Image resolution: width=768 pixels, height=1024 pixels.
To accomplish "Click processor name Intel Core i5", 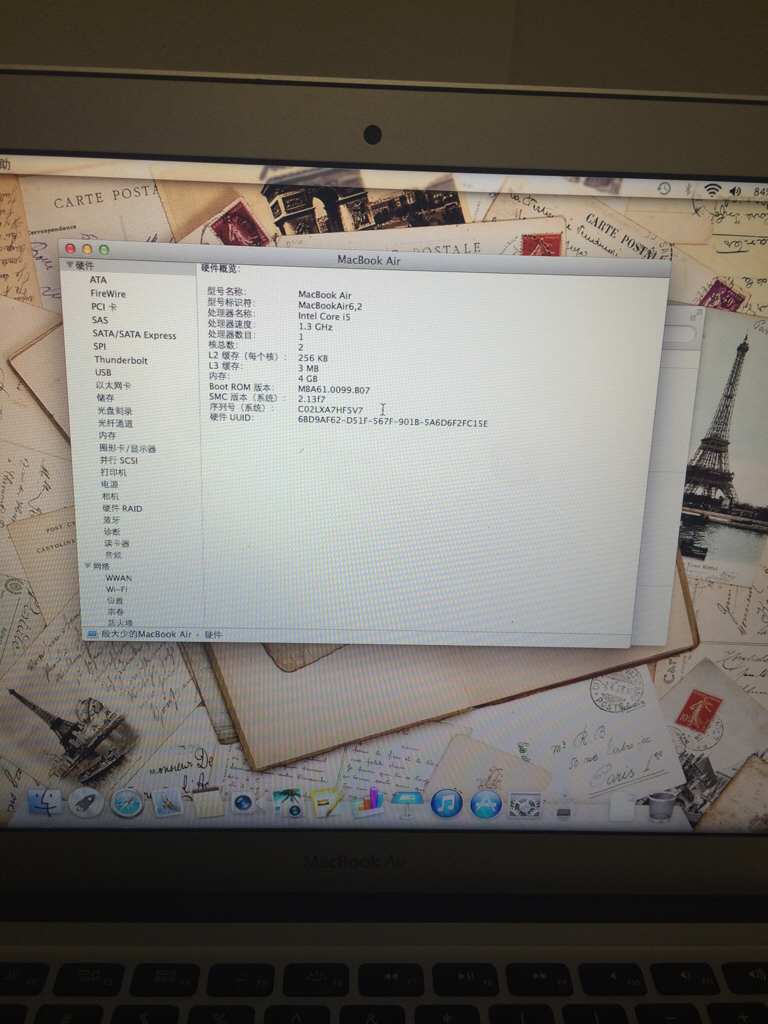I will [325, 316].
